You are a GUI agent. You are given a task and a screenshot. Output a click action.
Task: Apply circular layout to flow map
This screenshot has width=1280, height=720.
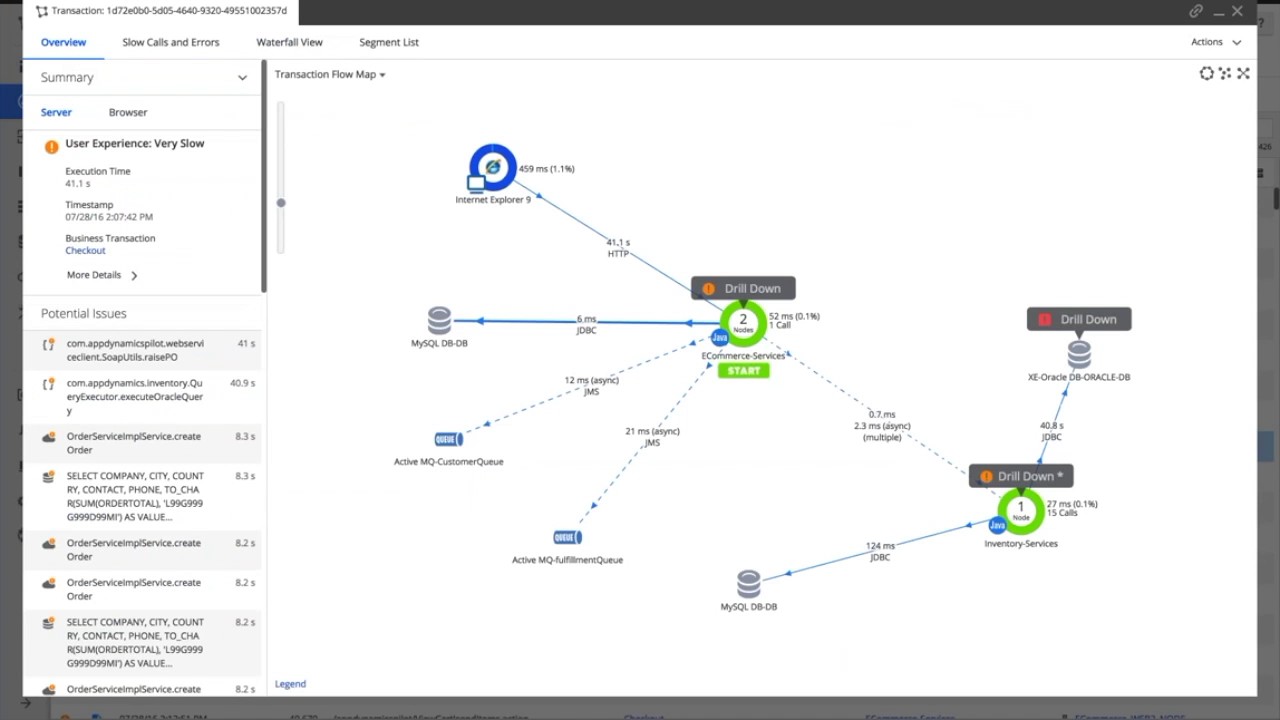[x=1207, y=73]
